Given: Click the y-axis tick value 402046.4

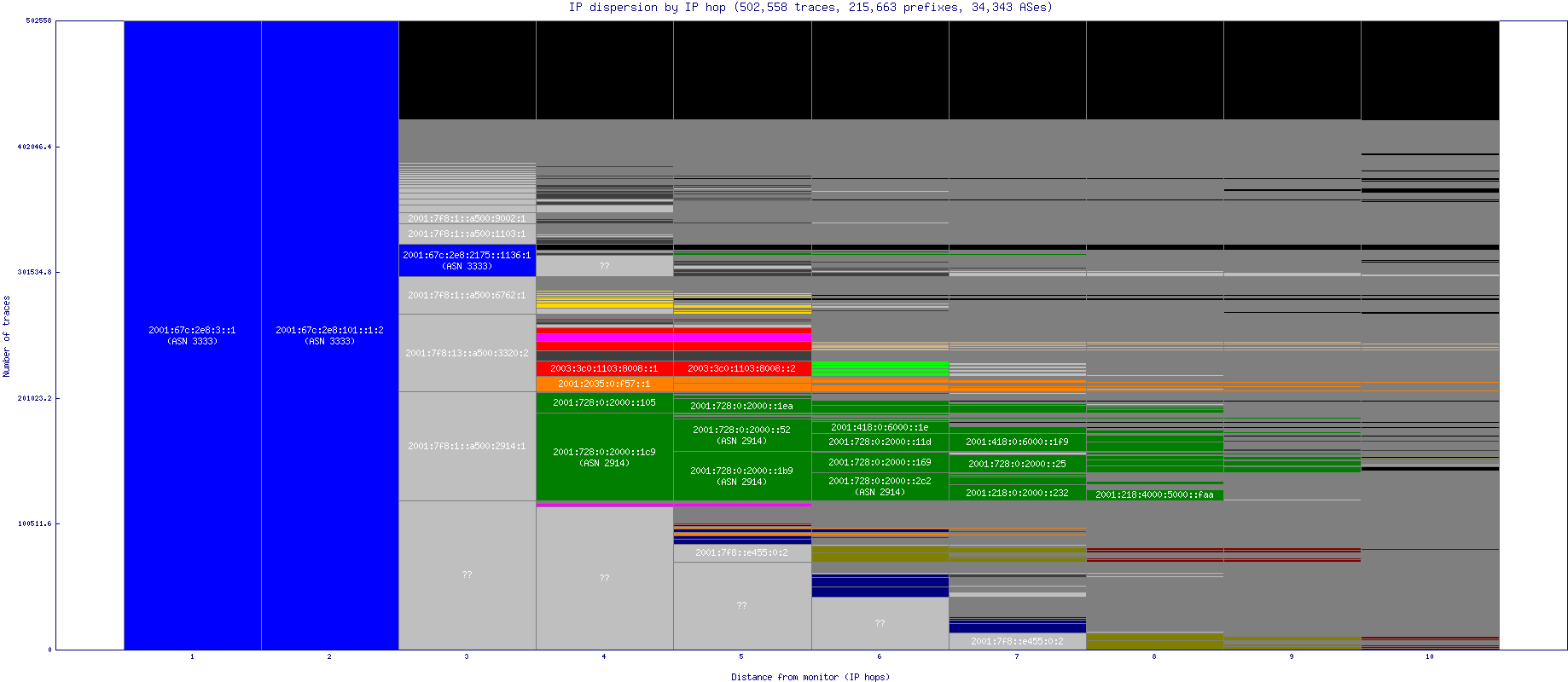Looking at the screenshot, I should point(34,147).
